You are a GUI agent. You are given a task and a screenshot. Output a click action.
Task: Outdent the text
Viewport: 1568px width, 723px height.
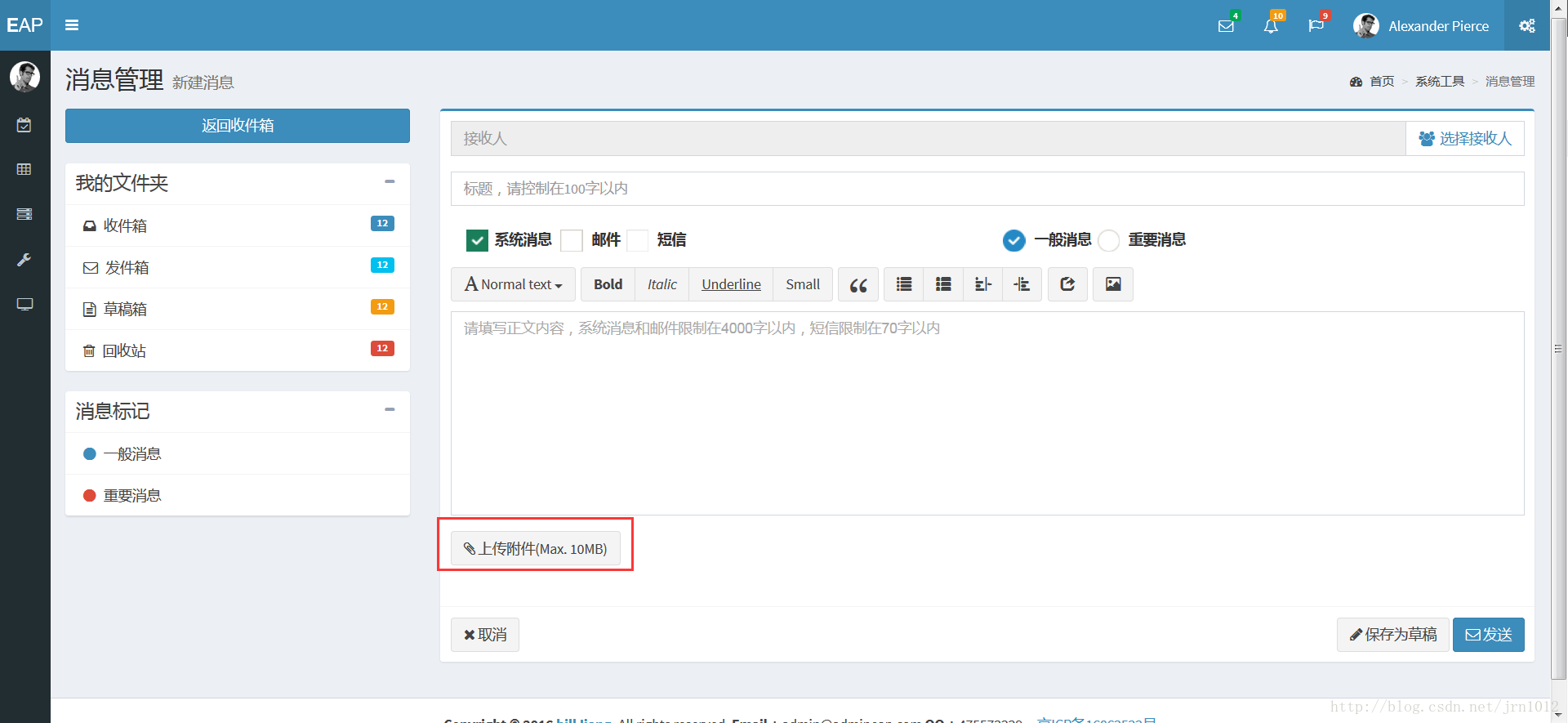coord(982,284)
